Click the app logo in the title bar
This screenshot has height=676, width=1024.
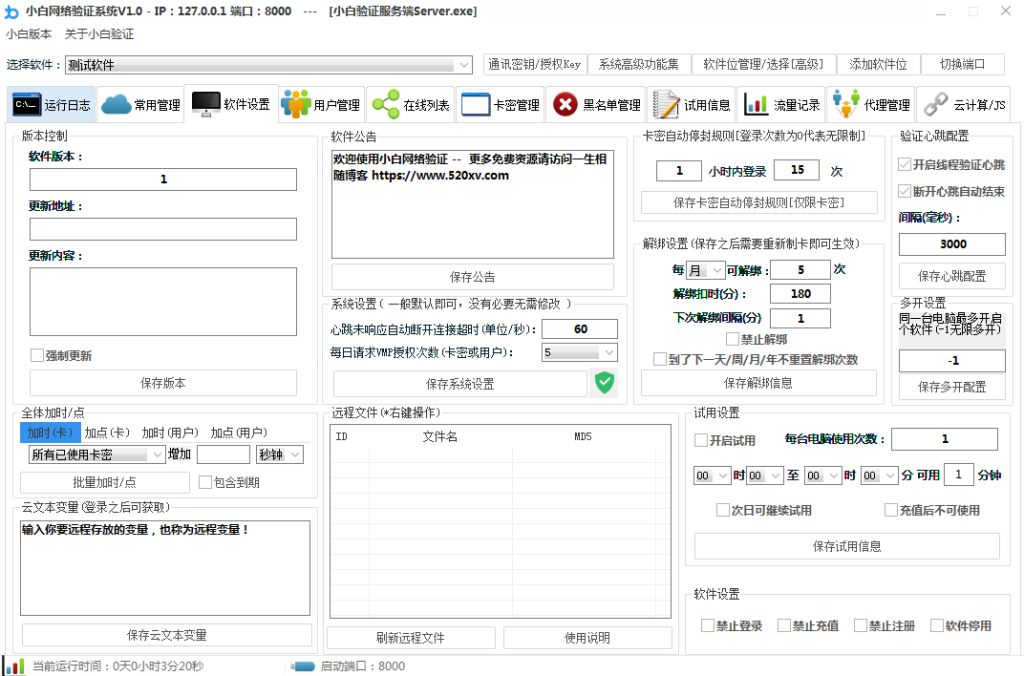click(11, 11)
